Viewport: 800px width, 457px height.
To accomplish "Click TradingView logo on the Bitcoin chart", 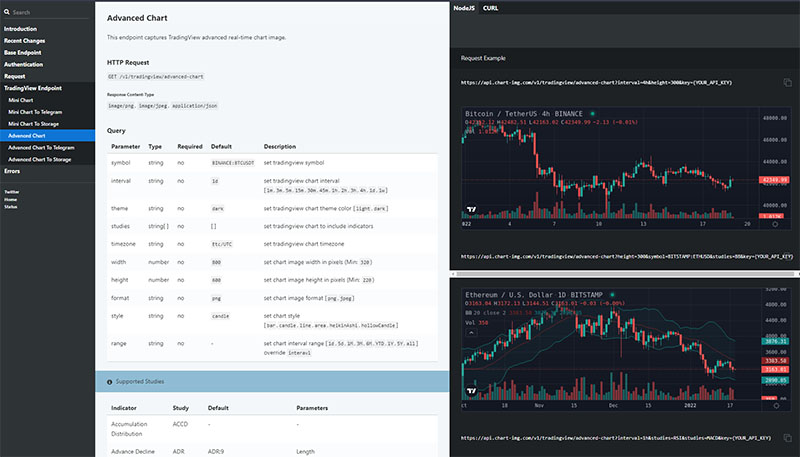I will point(470,210).
